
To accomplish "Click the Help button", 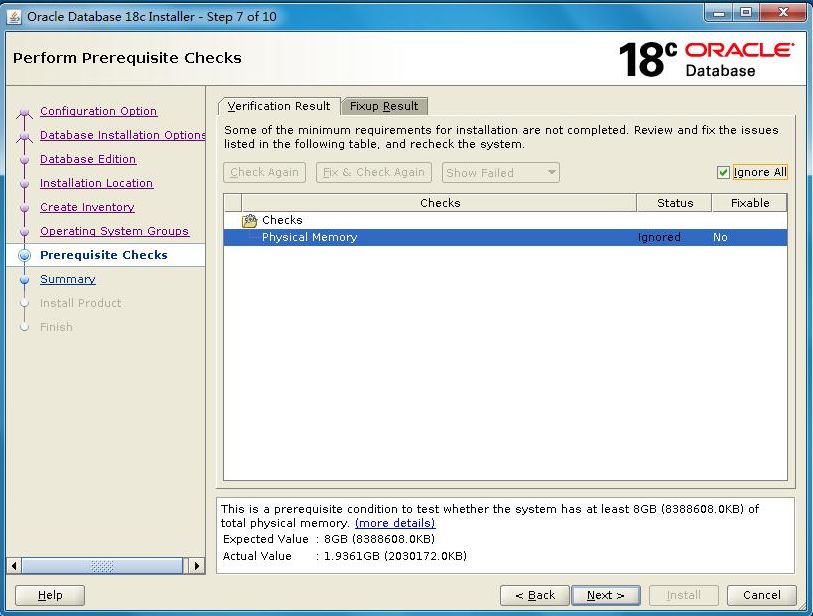I will (x=50, y=595).
